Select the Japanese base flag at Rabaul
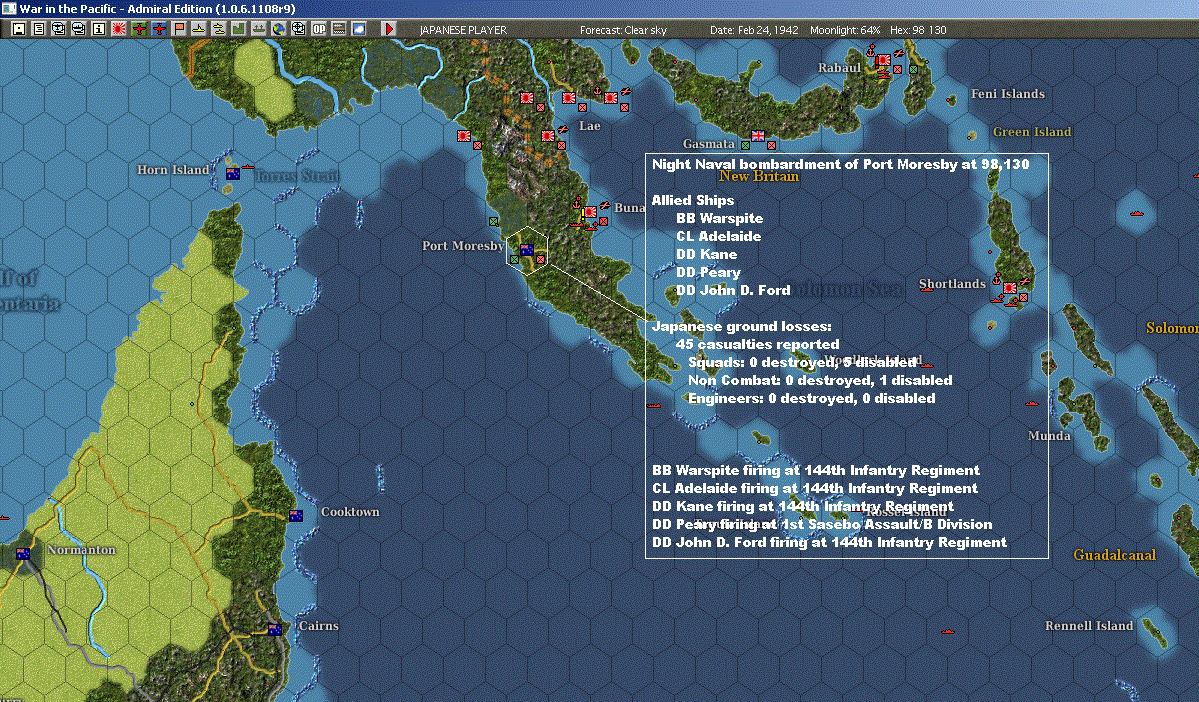 (883, 60)
